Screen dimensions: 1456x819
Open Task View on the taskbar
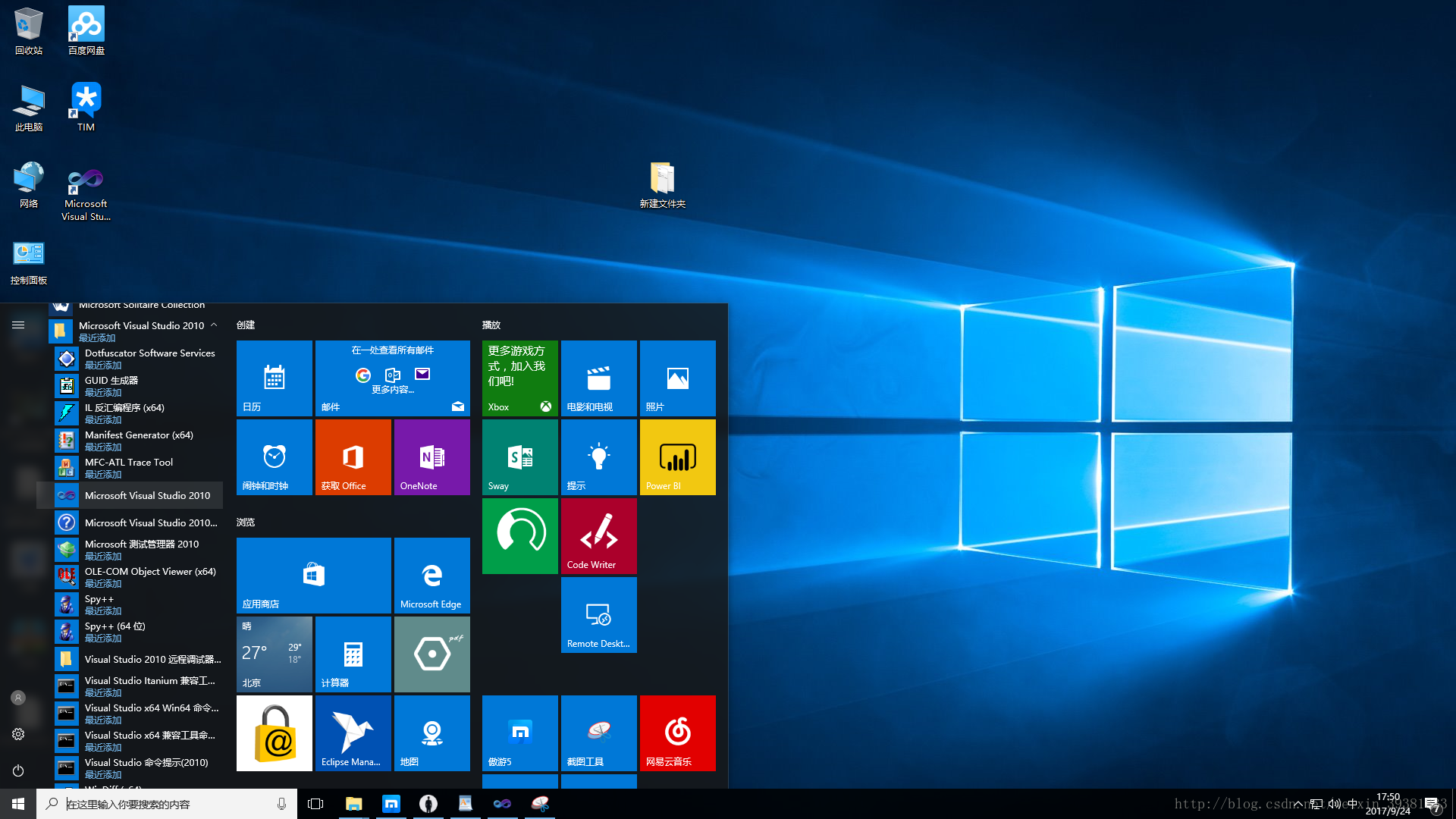click(315, 804)
